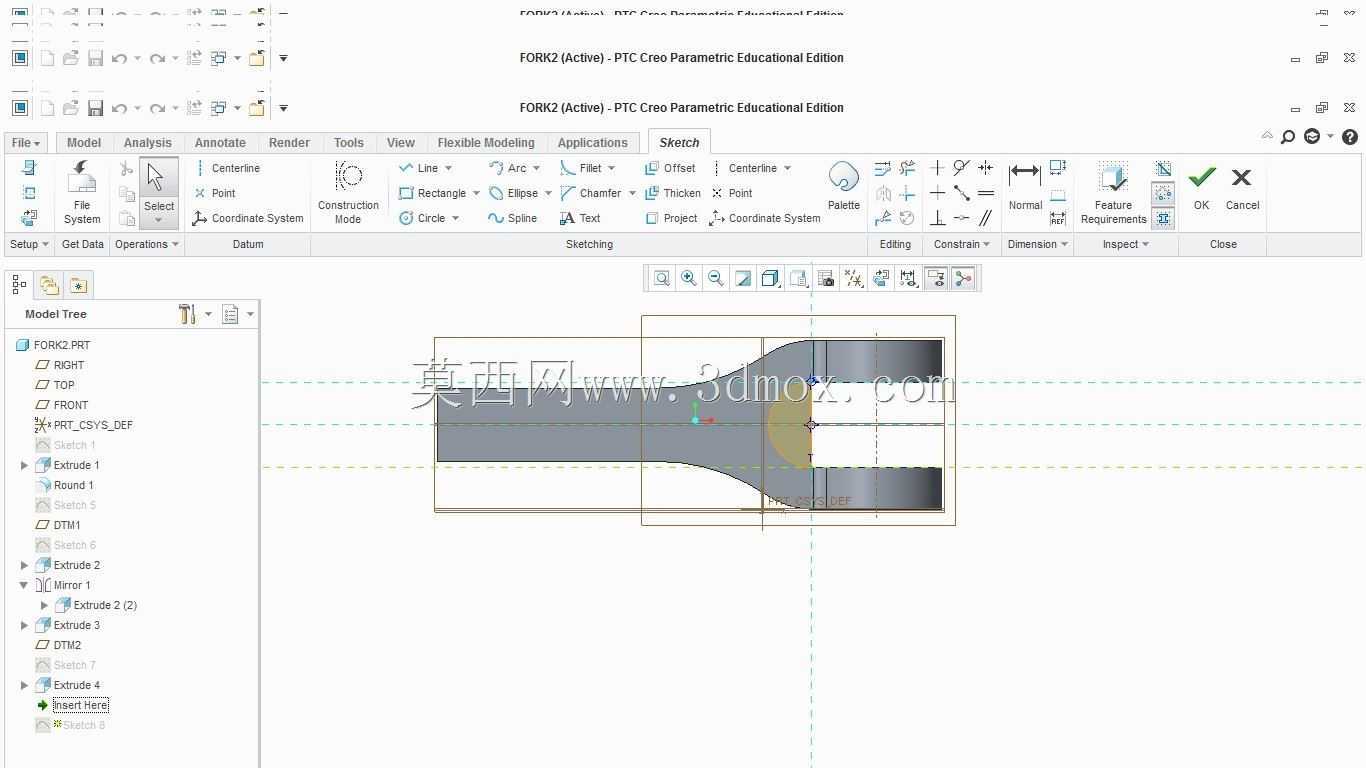
Task: Open the File menu dropdown
Action: [x=26, y=143]
